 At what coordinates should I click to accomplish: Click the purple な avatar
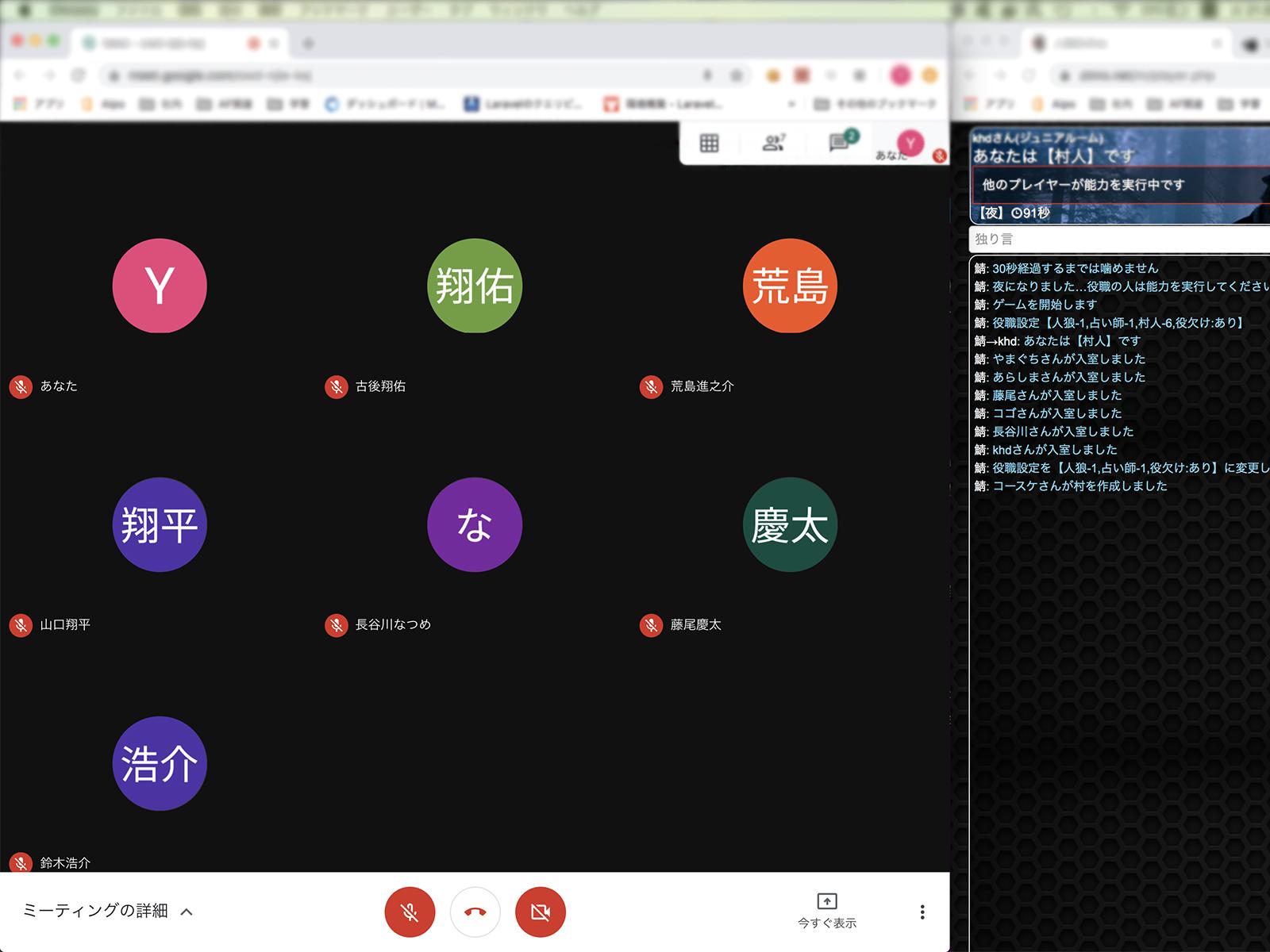point(475,524)
